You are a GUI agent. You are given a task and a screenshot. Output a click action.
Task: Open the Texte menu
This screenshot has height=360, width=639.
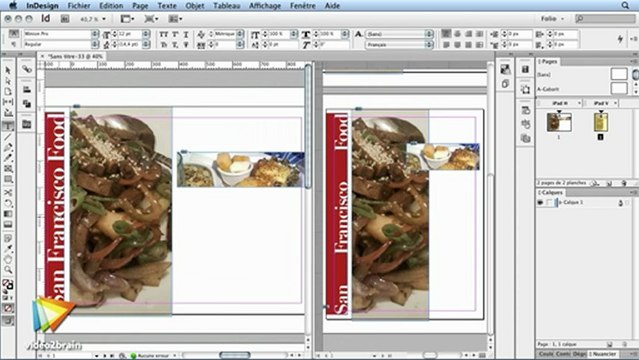[x=167, y=6]
